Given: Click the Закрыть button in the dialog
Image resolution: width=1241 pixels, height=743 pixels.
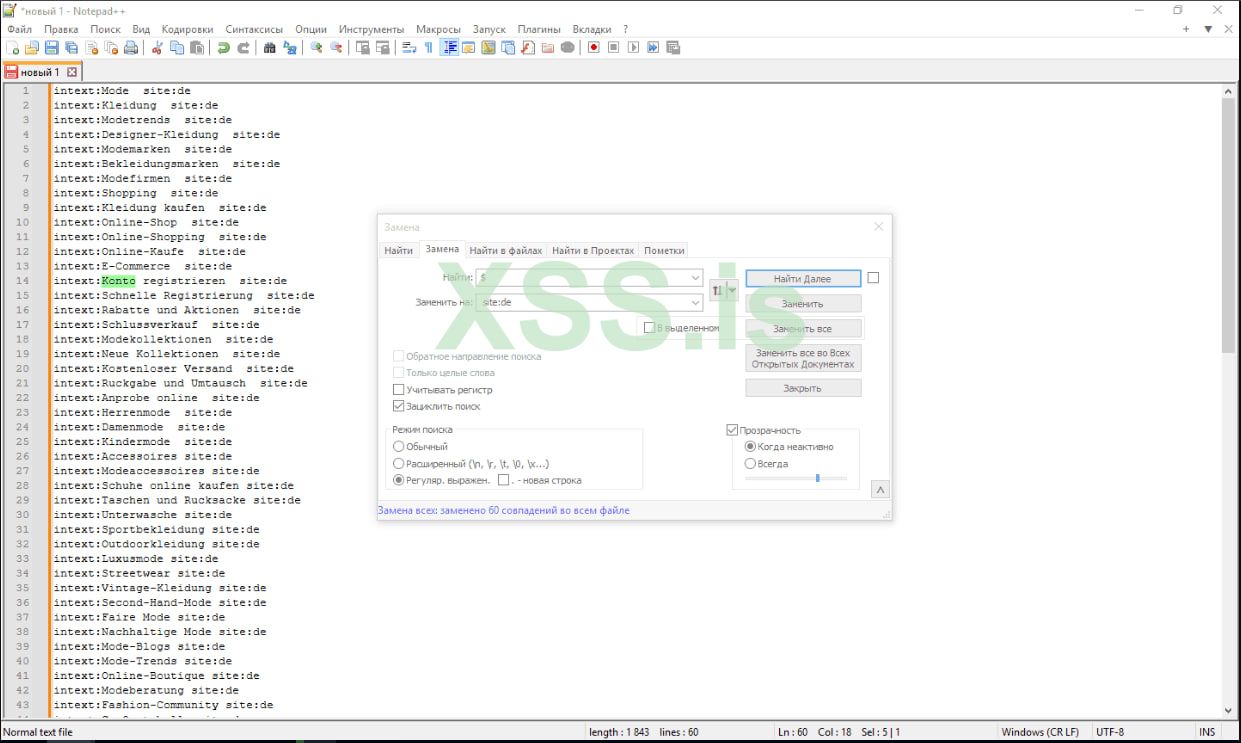Looking at the screenshot, I should 803,388.
